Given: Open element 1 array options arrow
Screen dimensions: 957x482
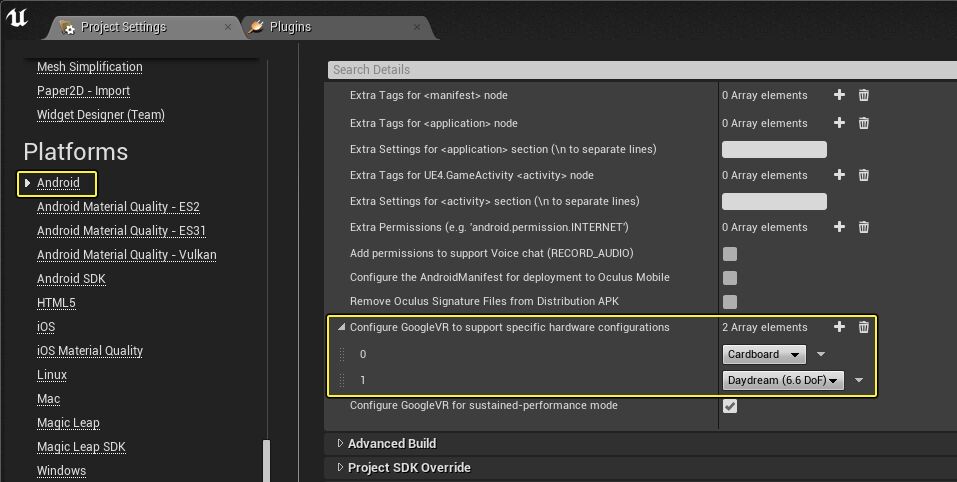Looking at the screenshot, I should [x=859, y=380].
